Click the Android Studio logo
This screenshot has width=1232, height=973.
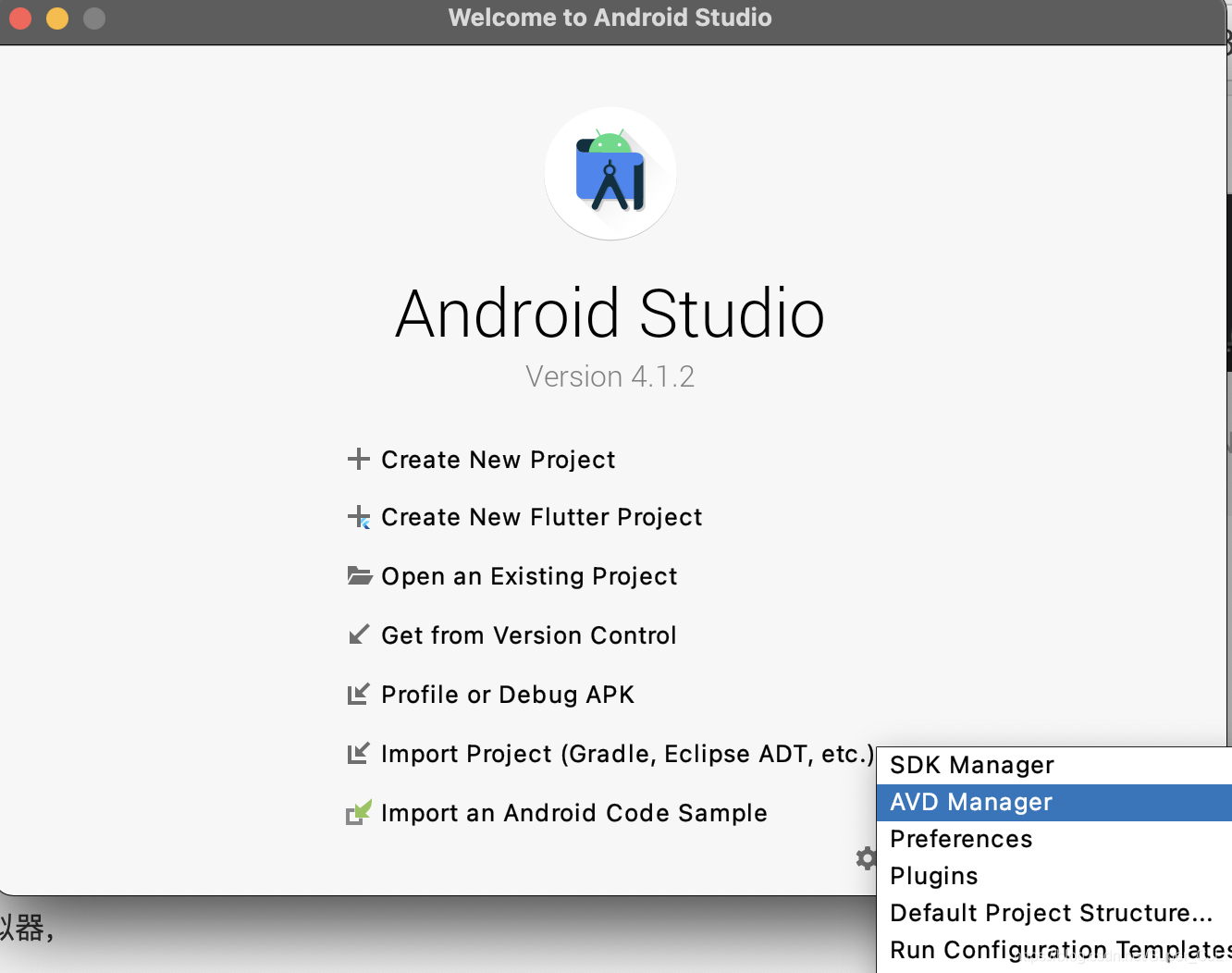(x=610, y=174)
